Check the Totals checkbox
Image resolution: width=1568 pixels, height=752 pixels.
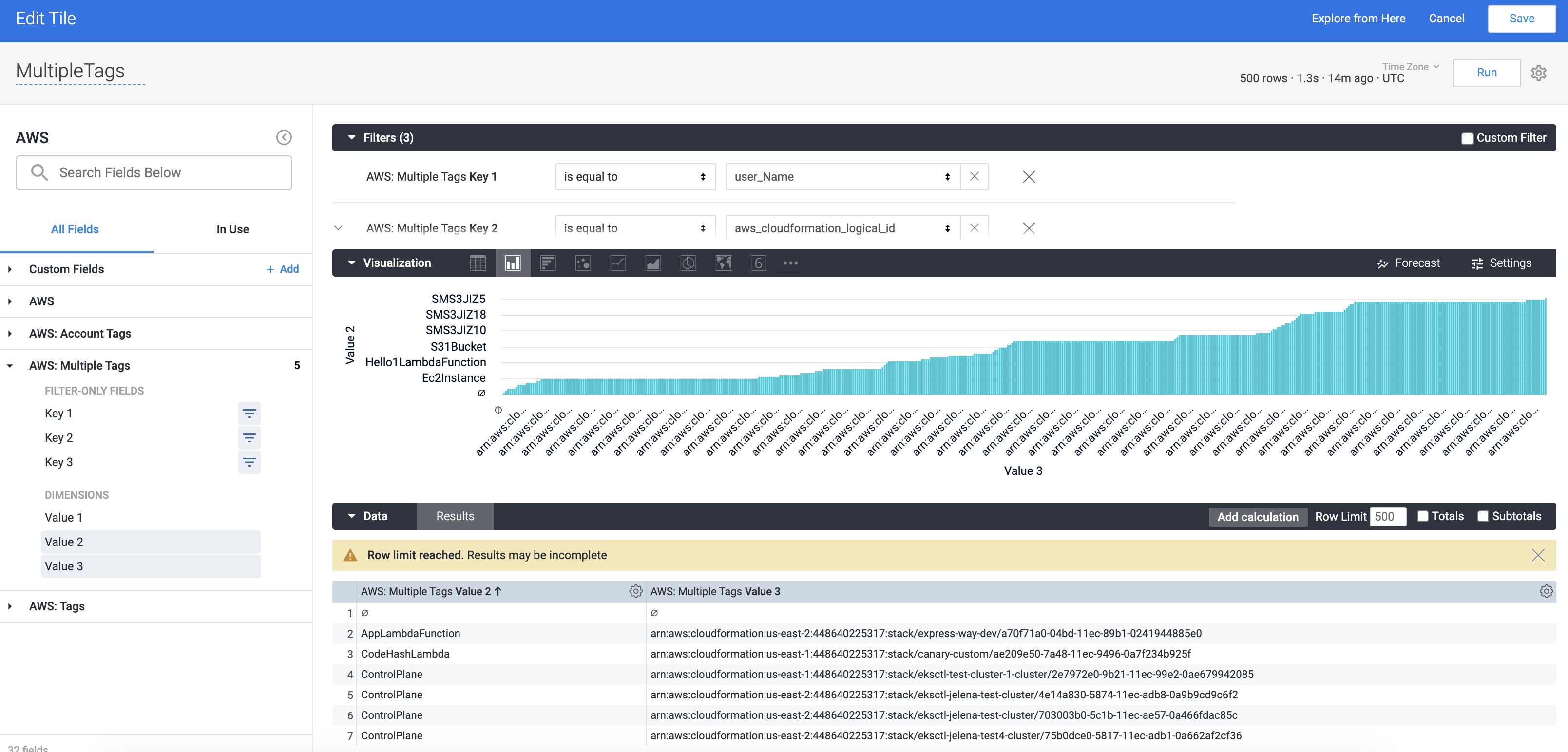click(x=1422, y=517)
